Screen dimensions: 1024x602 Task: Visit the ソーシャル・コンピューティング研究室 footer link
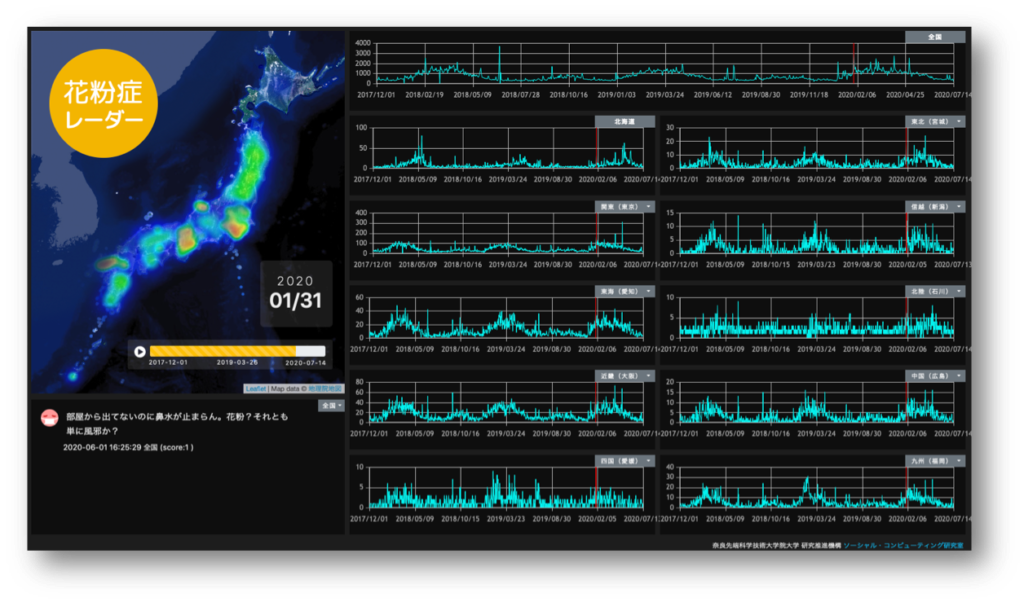pyautogui.click(x=903, y=545)
